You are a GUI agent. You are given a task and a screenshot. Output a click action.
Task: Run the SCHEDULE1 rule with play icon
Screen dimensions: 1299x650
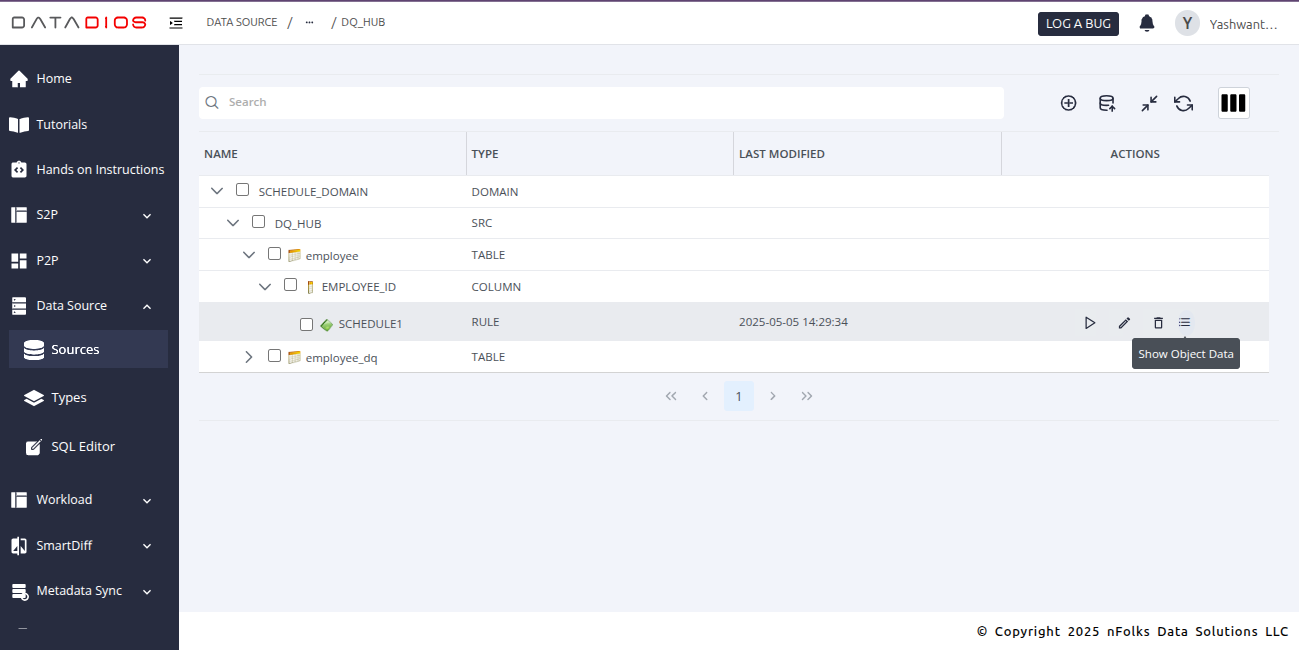pos(1090,323)
